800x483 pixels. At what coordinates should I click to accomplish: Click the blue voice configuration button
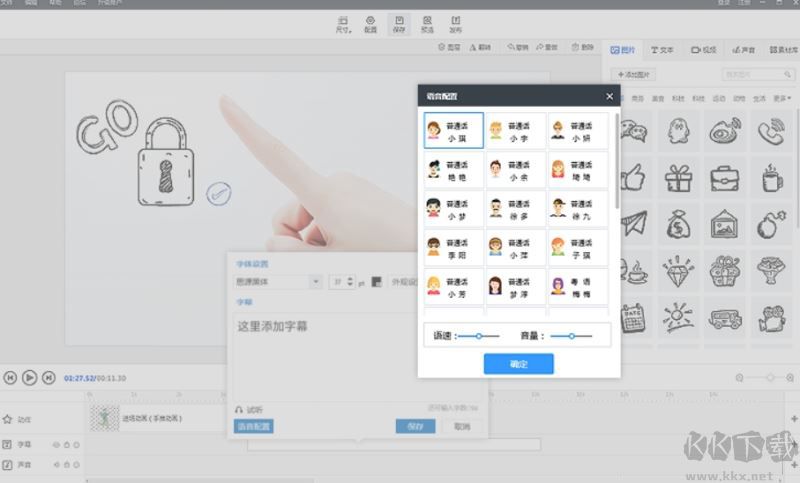click(x=254, y=426)
